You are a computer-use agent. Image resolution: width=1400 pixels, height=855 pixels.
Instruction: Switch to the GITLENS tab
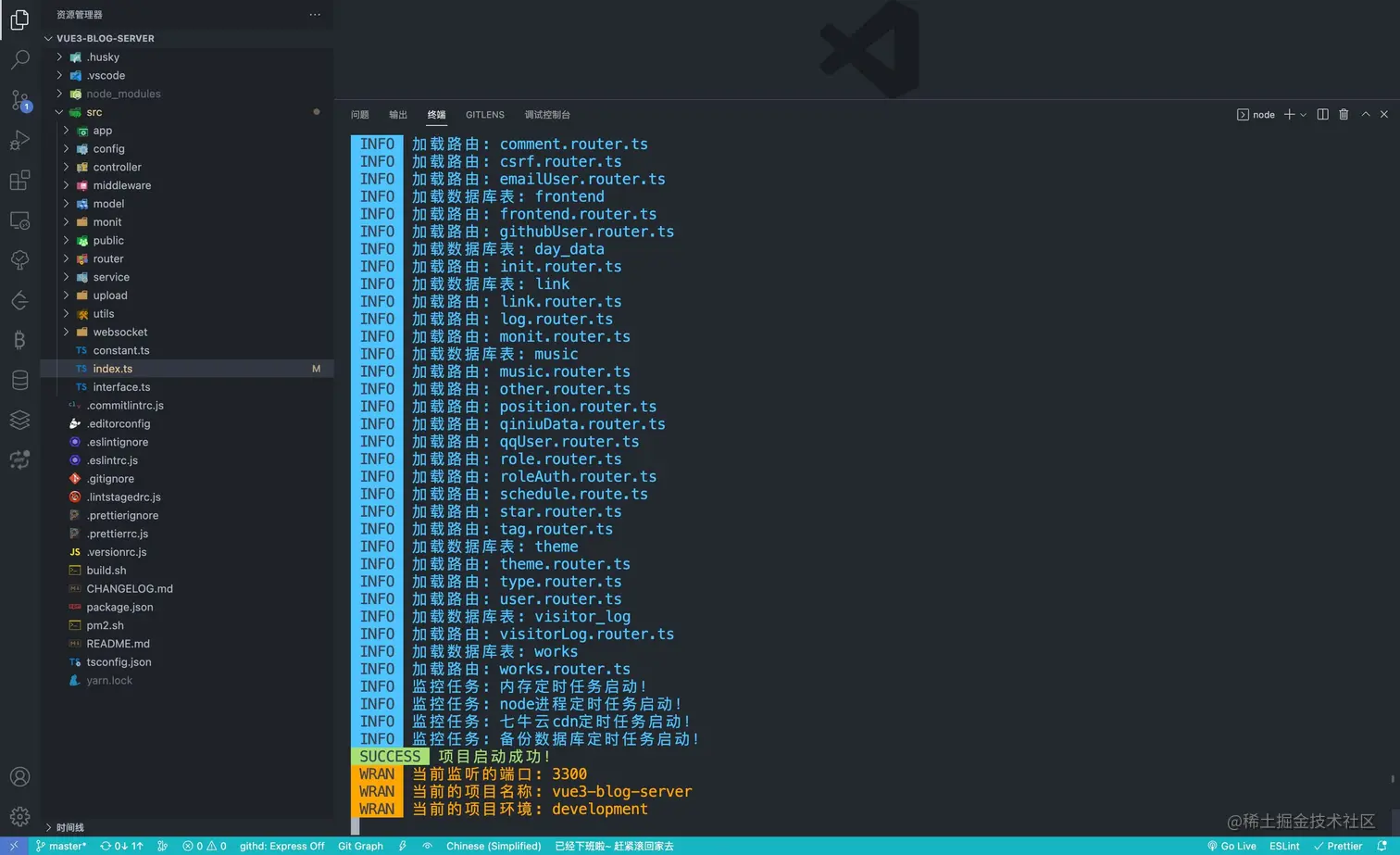485,115
